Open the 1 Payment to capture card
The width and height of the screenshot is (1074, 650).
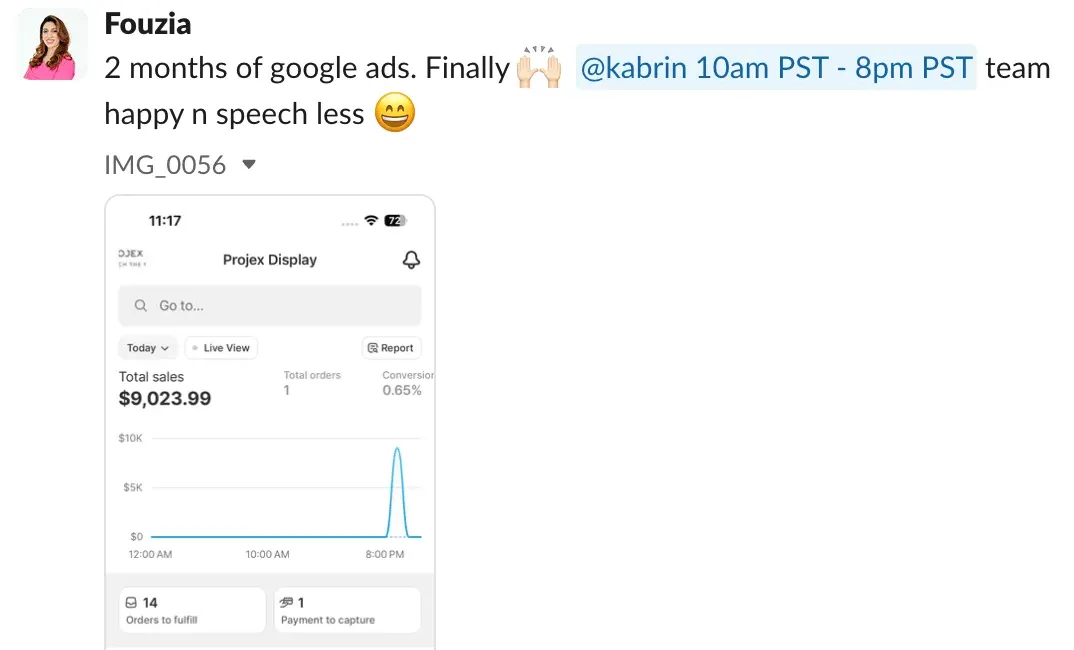tap(347, 610)
